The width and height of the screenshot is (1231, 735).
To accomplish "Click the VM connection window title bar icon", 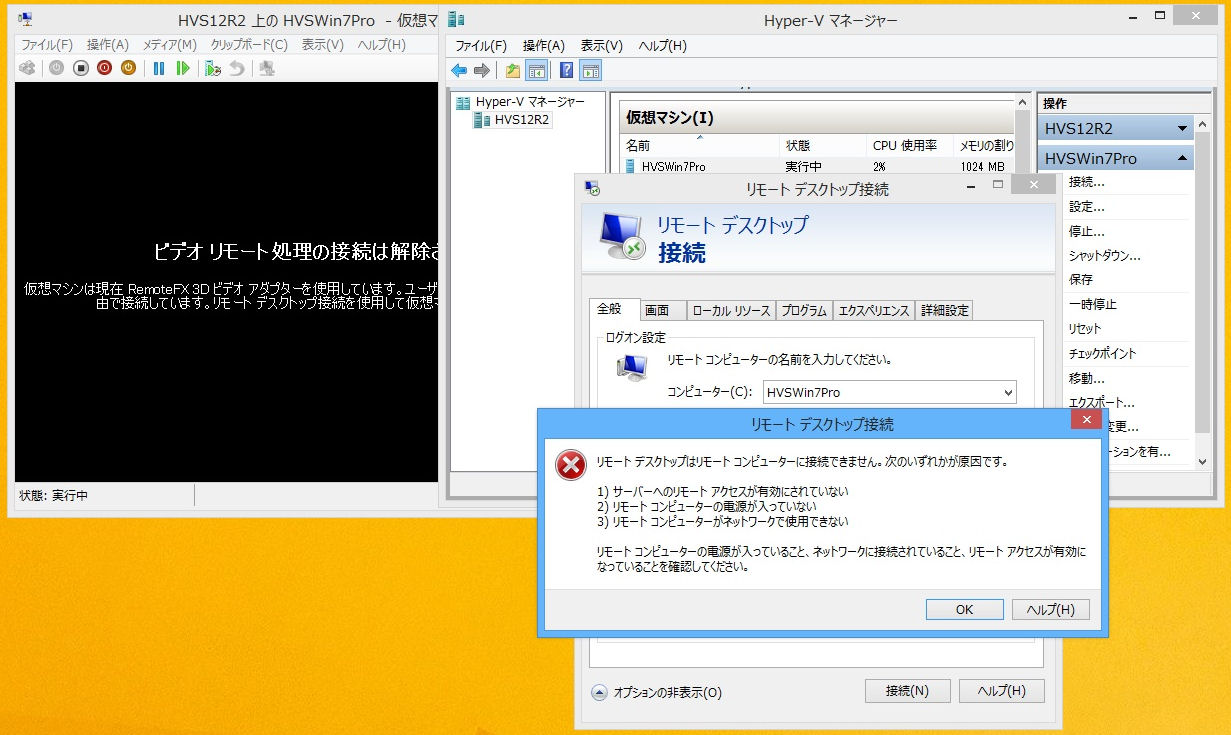I will tap(25, 19).
